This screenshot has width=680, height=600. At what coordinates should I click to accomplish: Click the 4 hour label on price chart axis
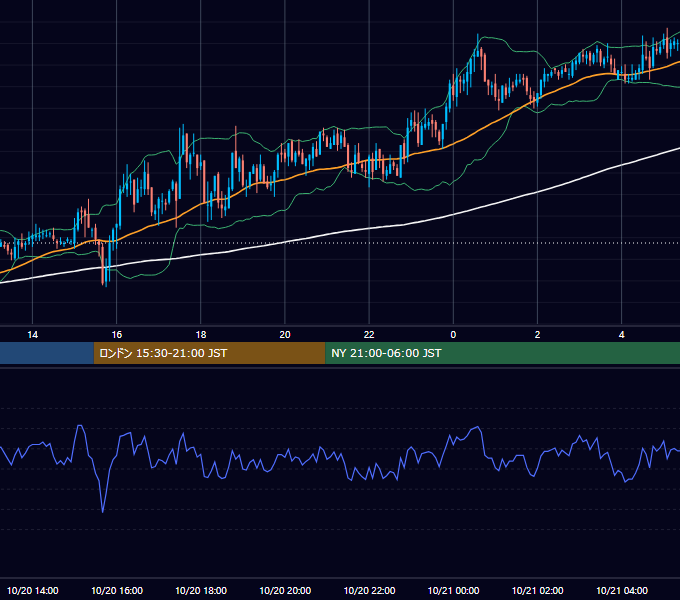621,335
